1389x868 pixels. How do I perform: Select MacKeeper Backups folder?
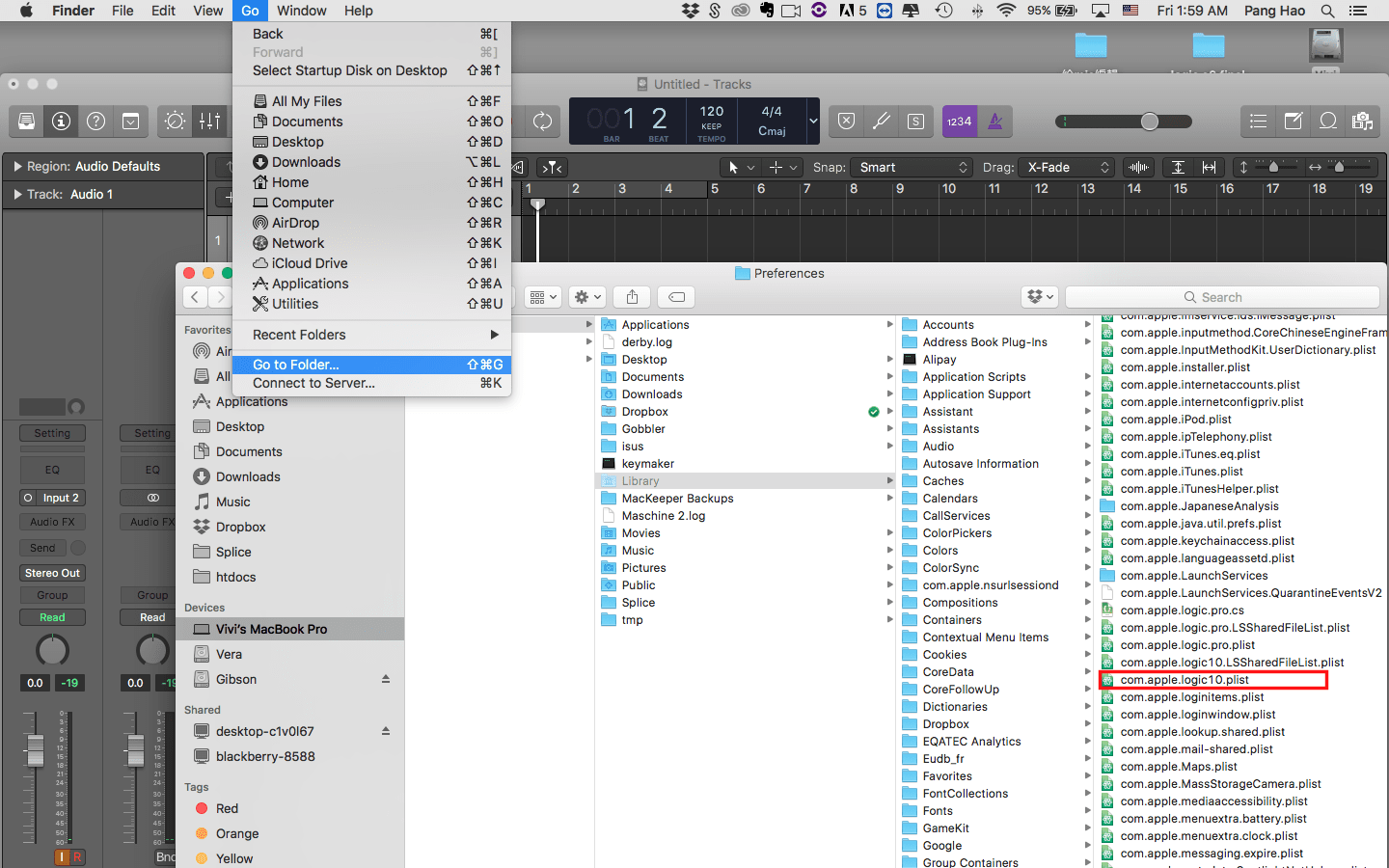point(677,499)
